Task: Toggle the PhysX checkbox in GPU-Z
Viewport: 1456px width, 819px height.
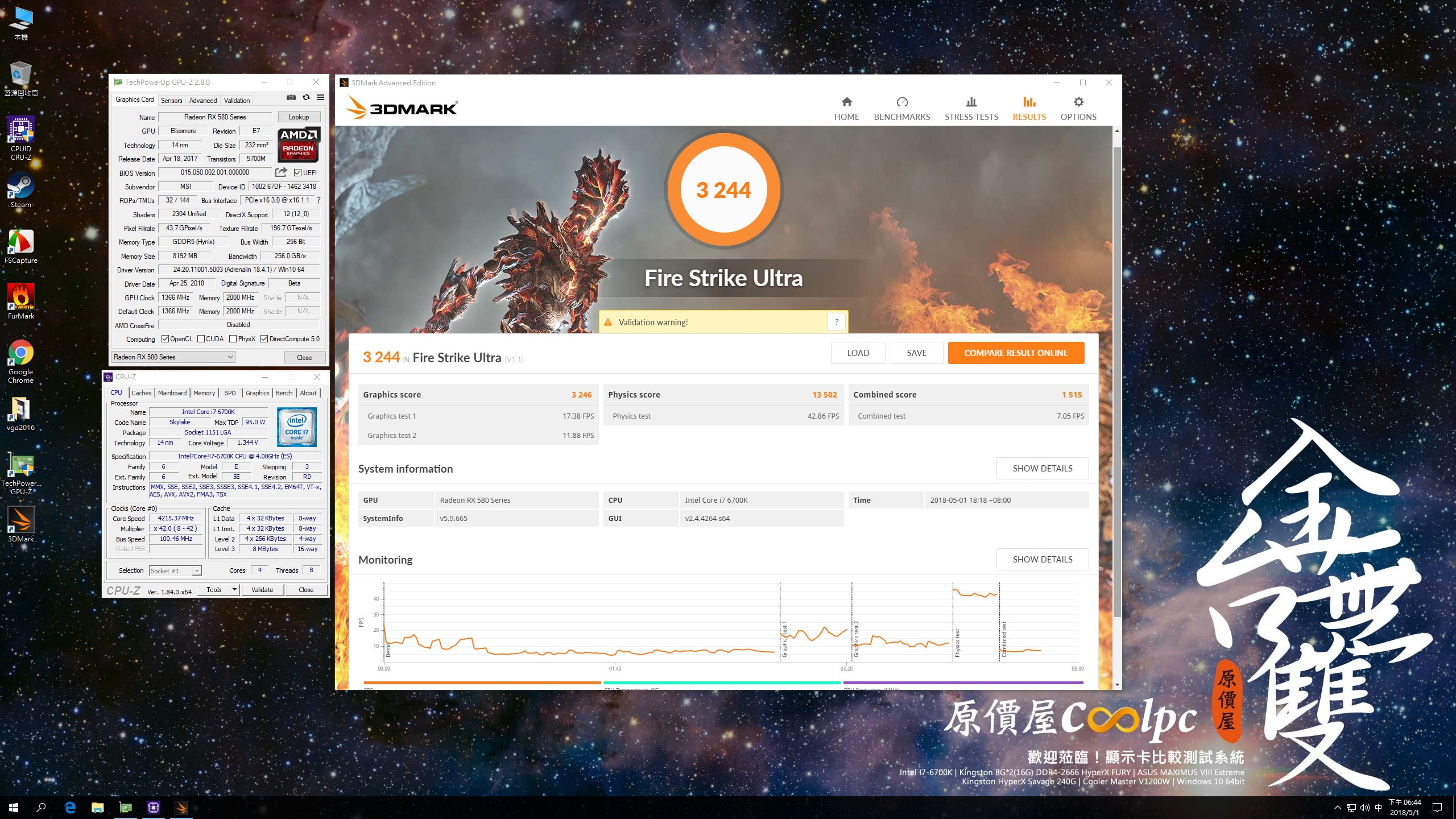Action: click(x=233, y=339)
